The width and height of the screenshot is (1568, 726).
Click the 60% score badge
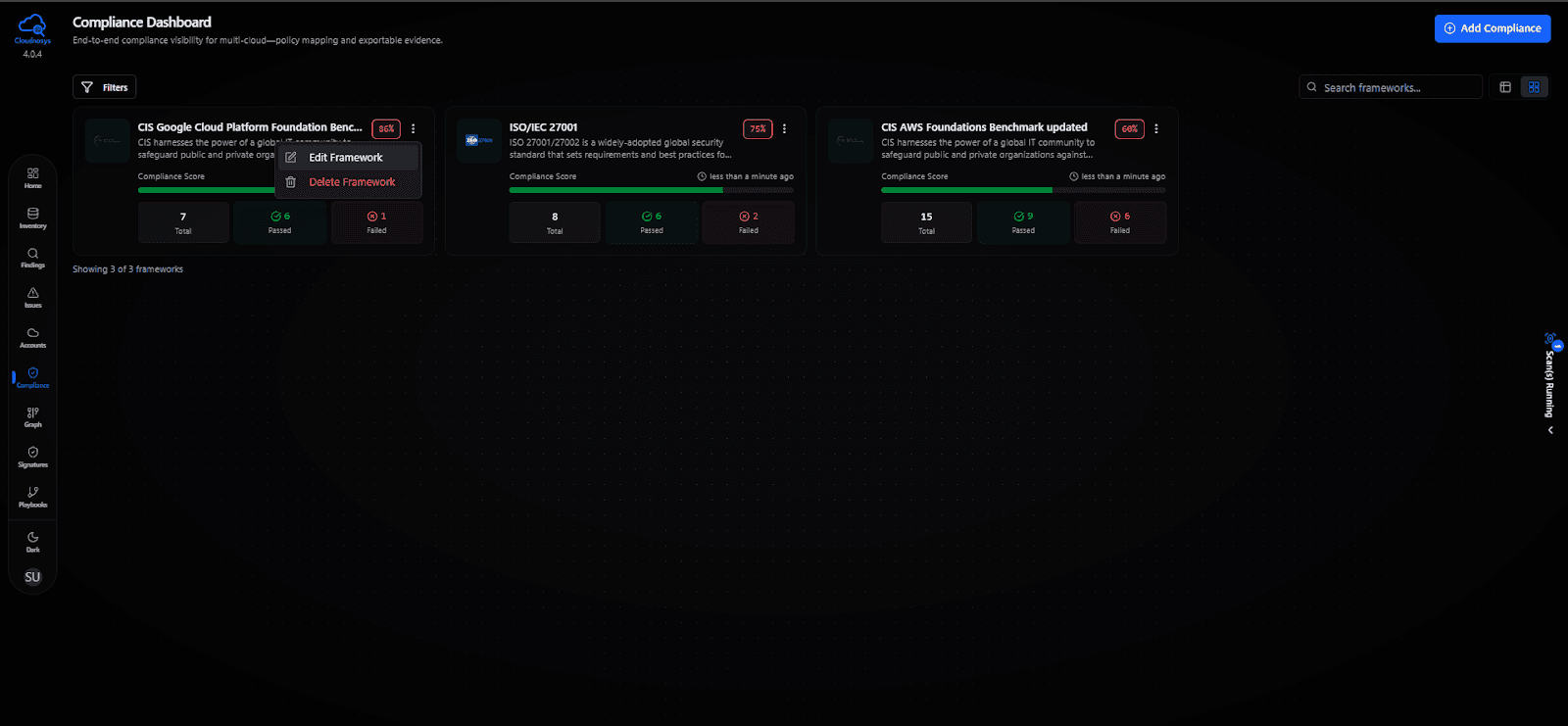click(1130, 128)
